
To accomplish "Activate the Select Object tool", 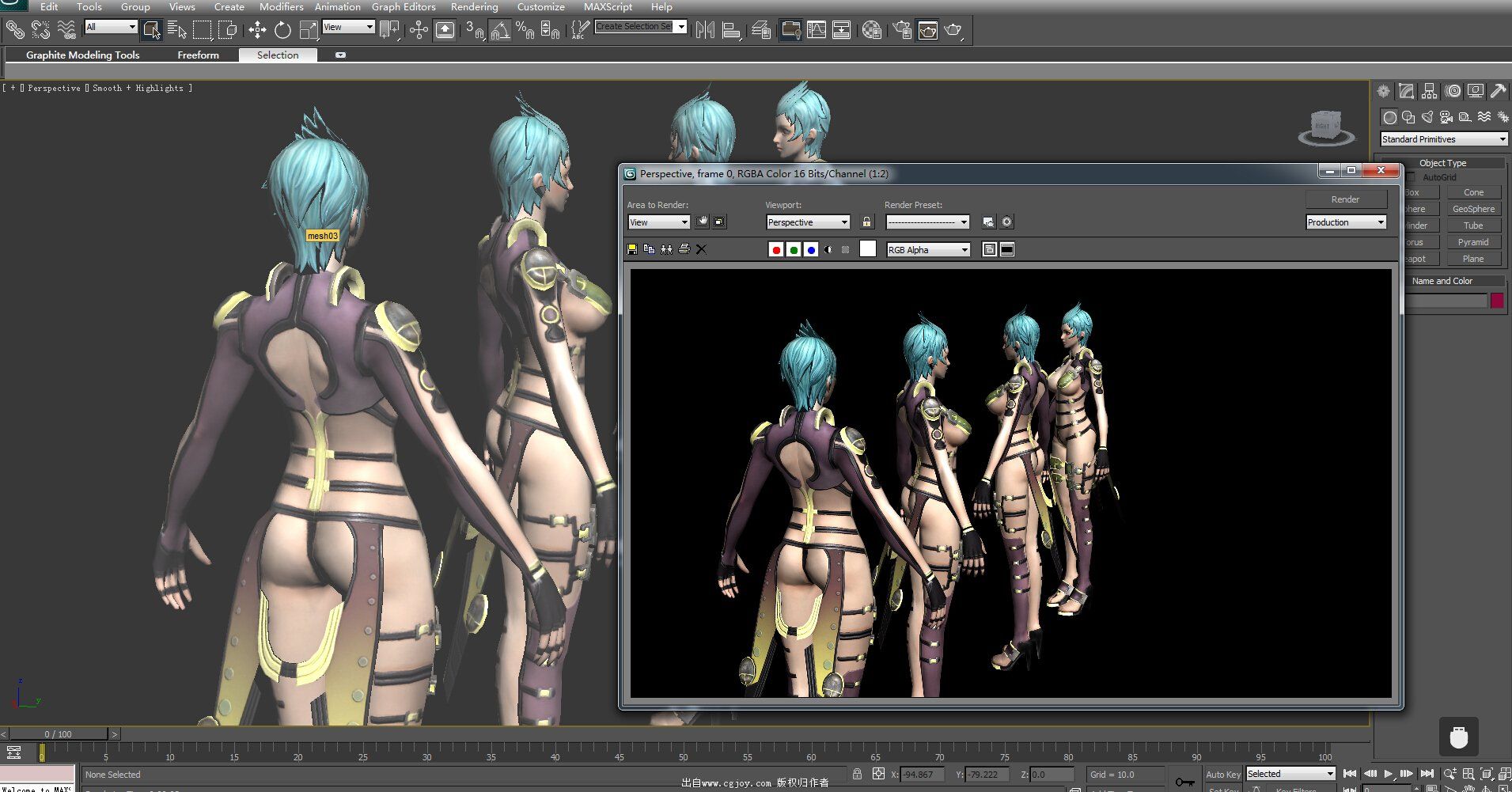I will 151,30.
